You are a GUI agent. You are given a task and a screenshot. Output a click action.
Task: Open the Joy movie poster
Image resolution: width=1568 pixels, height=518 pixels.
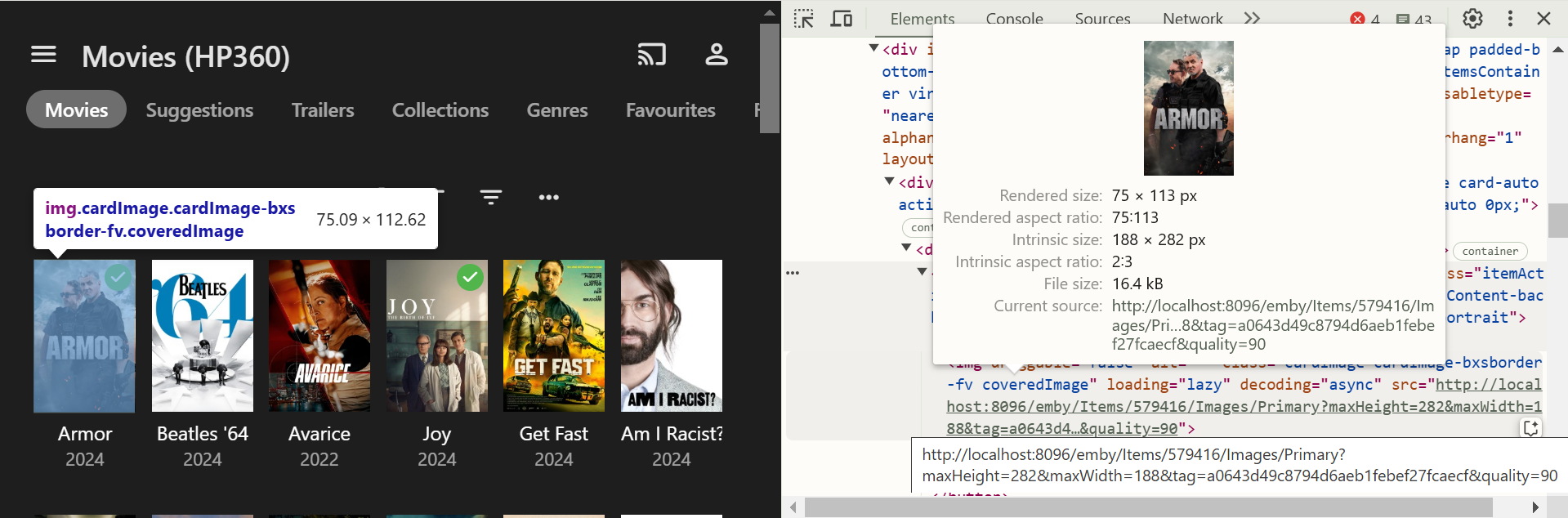click(437, 336)
